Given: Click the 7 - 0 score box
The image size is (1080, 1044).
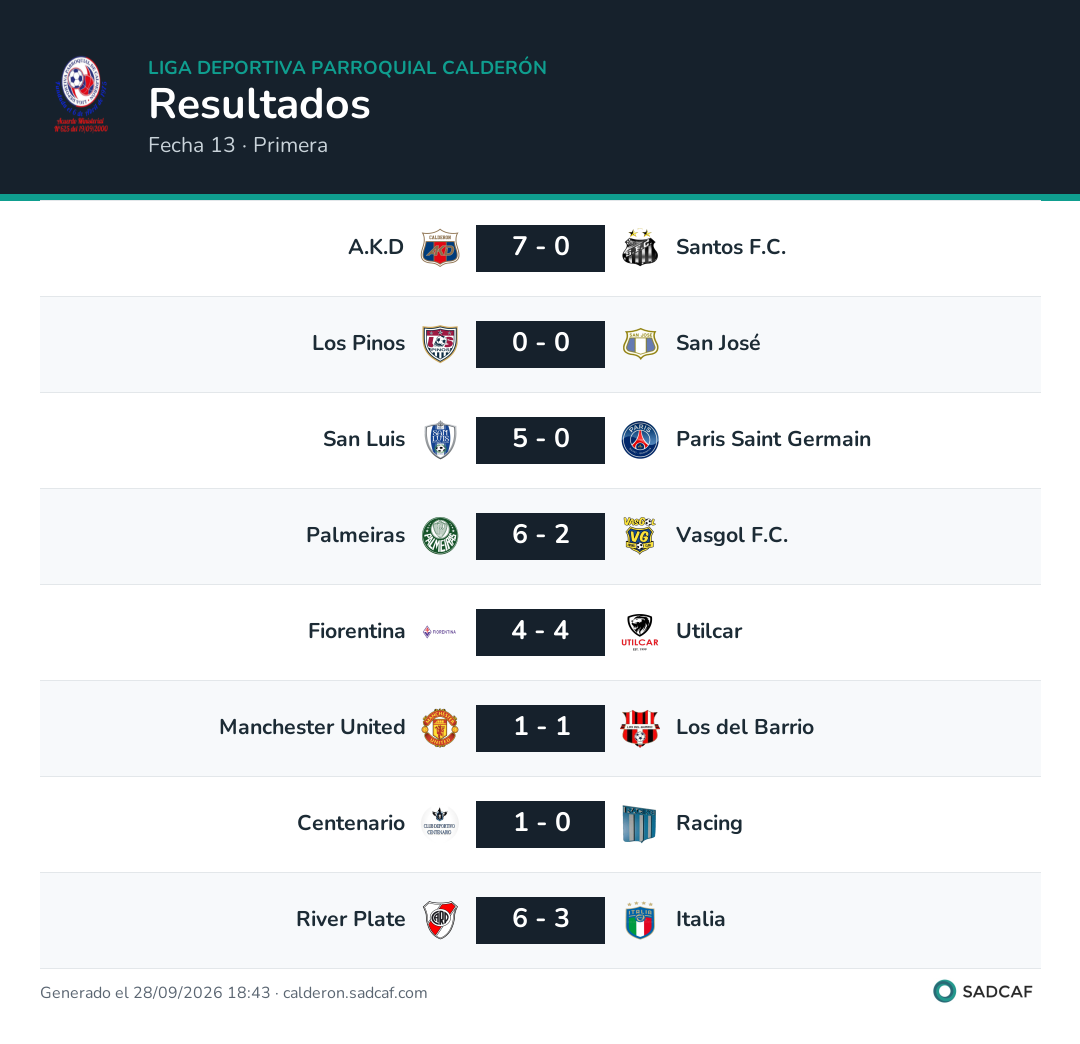Looking at the screenshot, I should pyautogui.click(x=541, y=248).
